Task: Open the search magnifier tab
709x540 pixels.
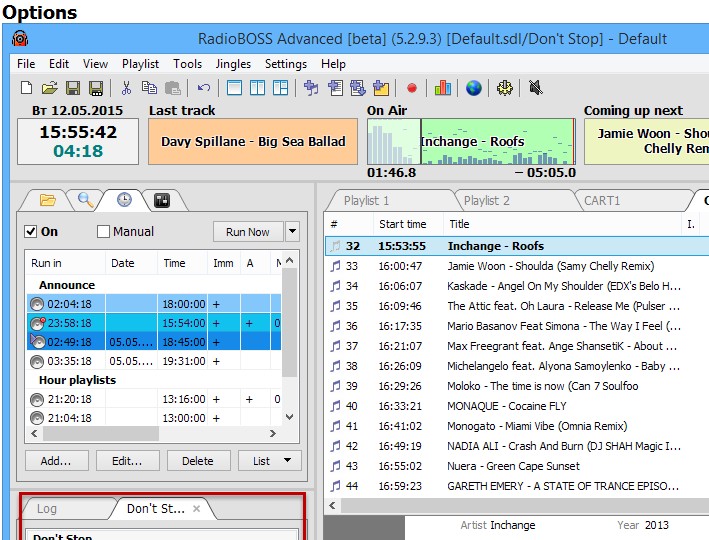Action: tap(85, 199)
